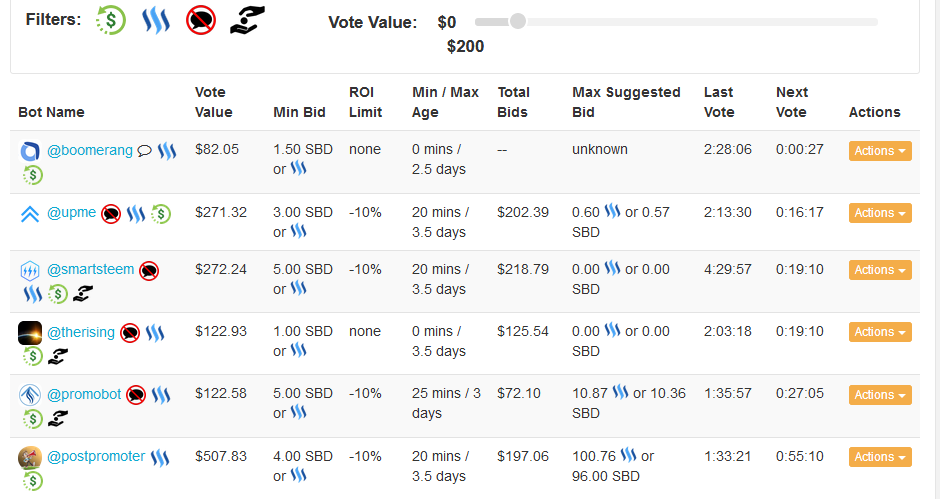
Task: Click the speech bubble icon beside @boomerang
Action: point(145,151)
